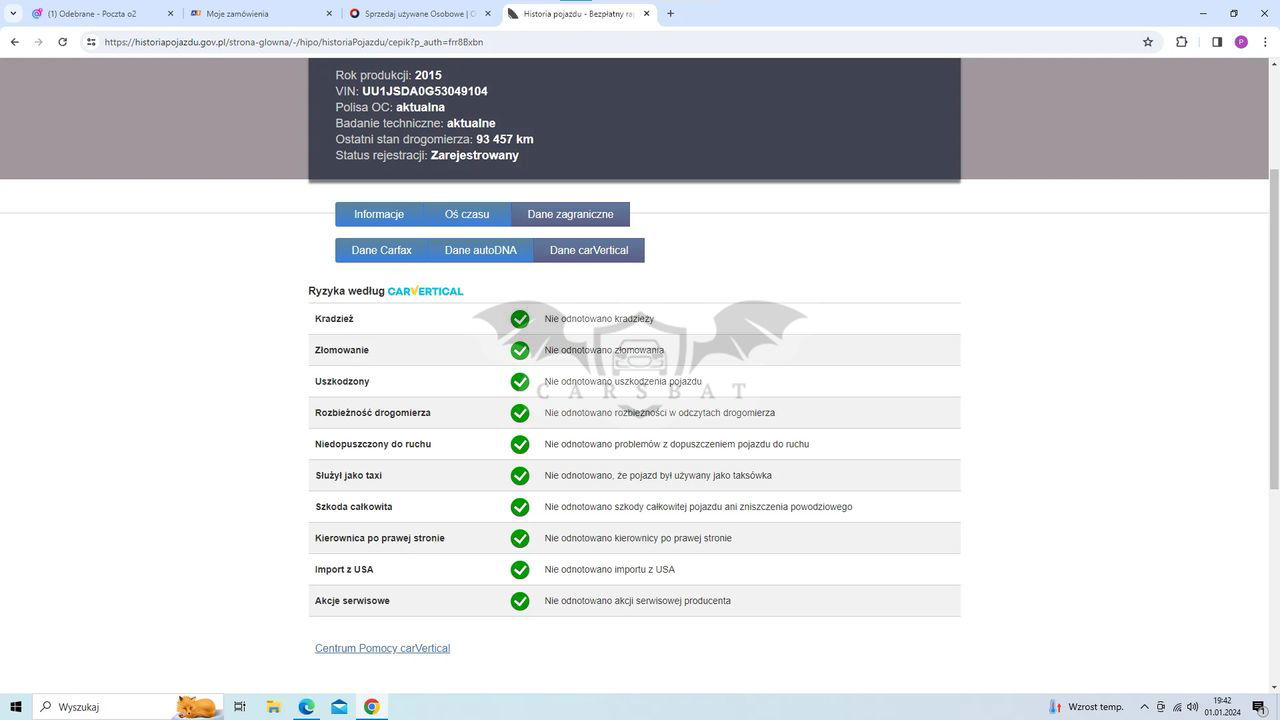Show hidden system tray icons
1280x720 pixels.
tap(1144, 707)
